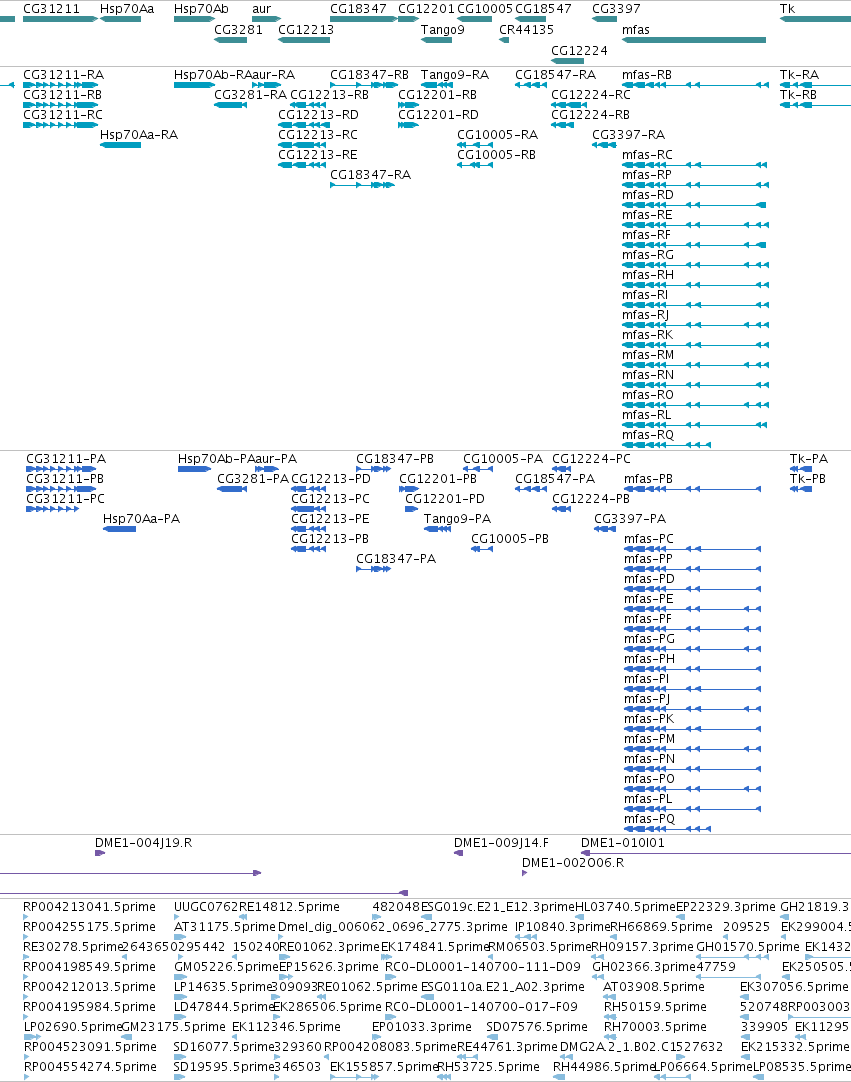Open EST RP004213041.5prime label
Screen dimensions: 851x1082
(x=90, y=907)
